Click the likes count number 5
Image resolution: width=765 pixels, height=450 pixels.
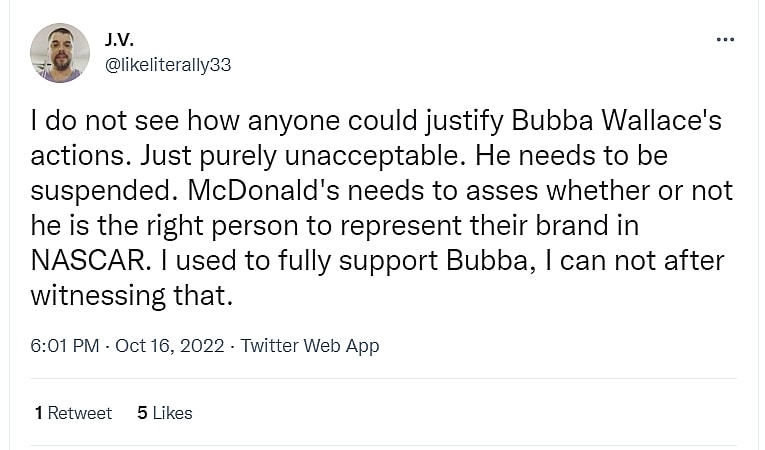(x=142, y=413)
